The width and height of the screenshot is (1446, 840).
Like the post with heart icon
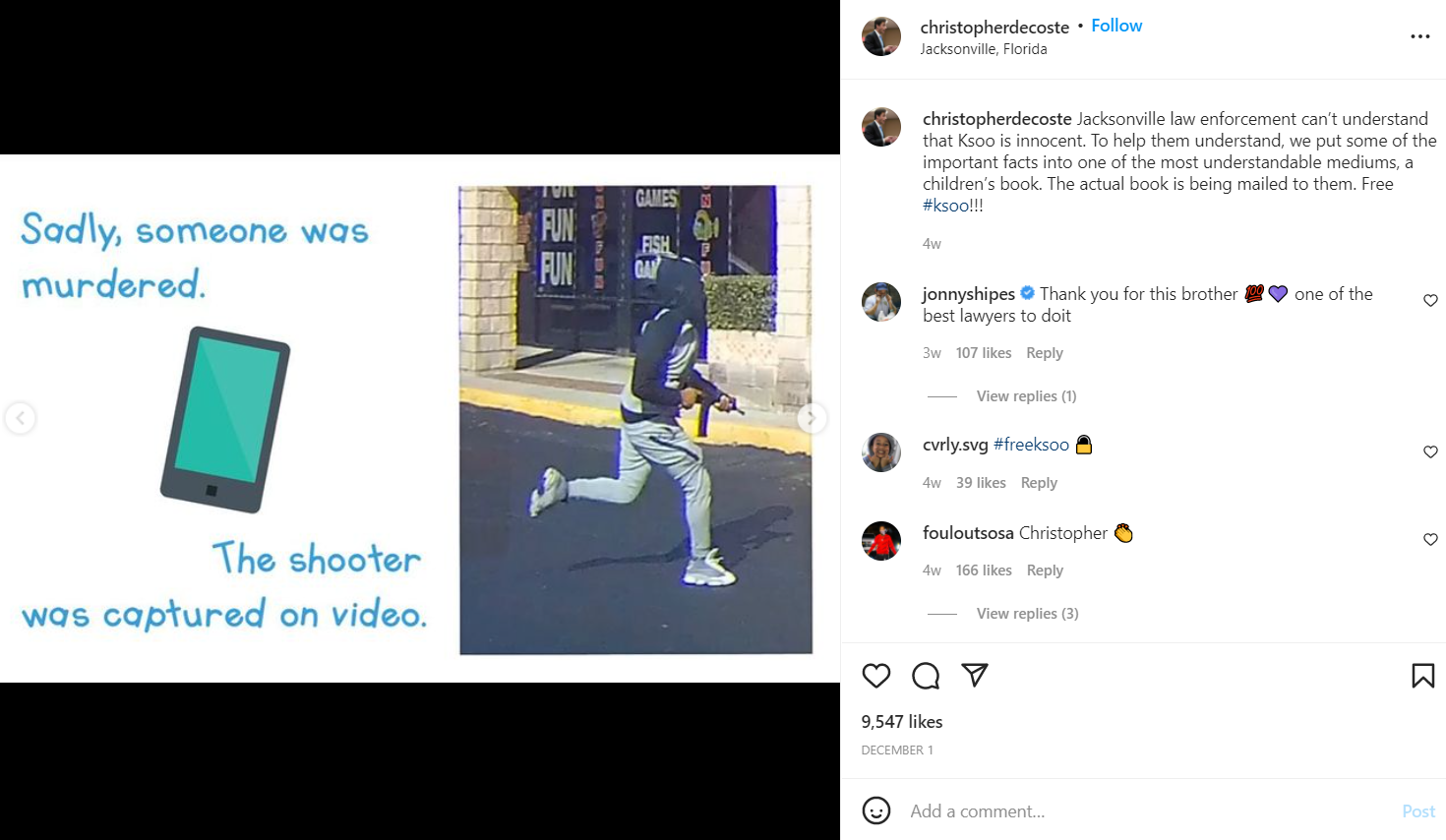(875, 676)
